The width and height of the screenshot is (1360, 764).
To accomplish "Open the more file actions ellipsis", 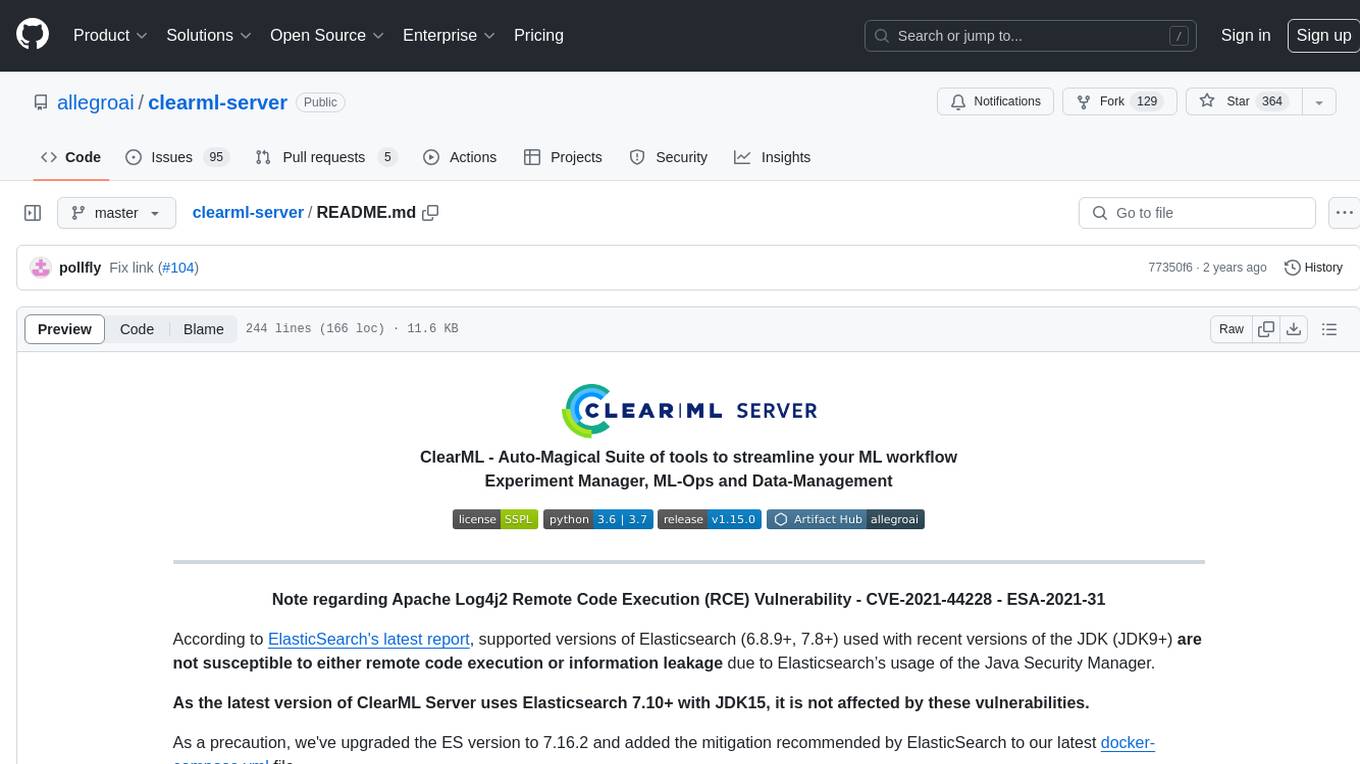I will tap(1344, 213).
